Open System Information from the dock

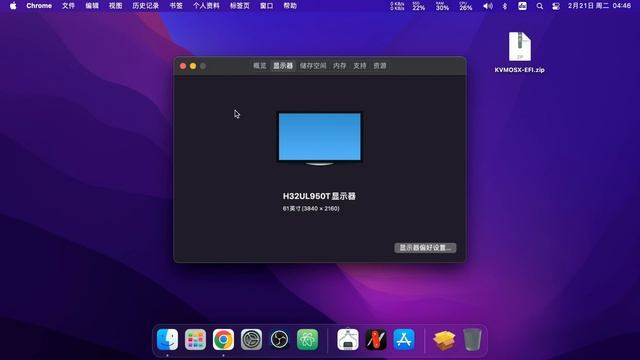[x=348, y=339]
